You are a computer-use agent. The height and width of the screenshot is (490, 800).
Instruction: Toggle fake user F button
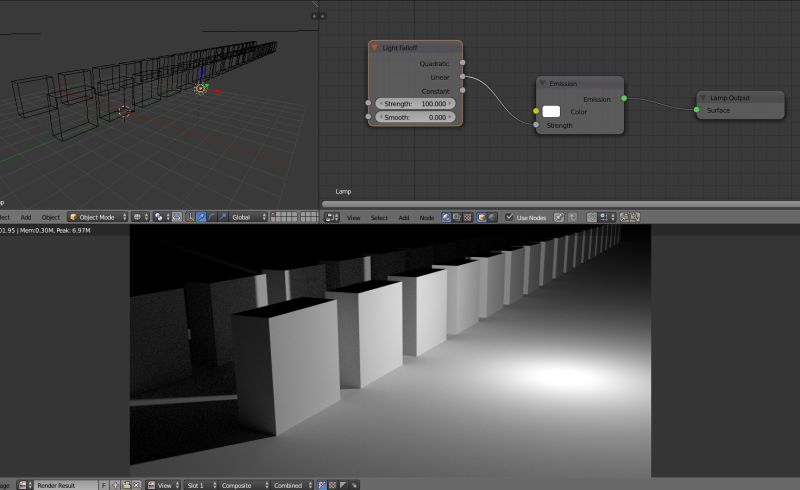coord(104,485)
